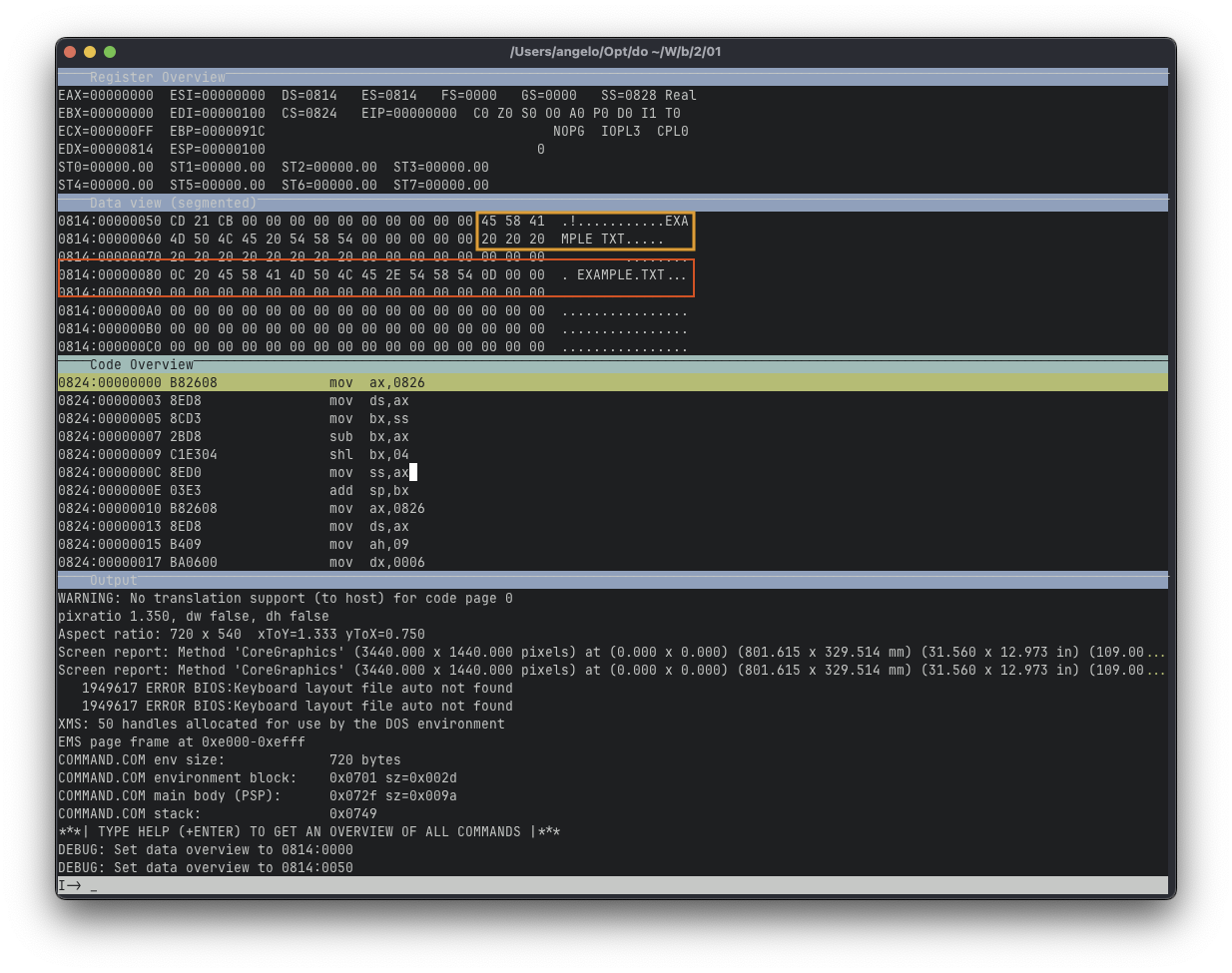
Task: Click opcode bytes C1E304
Action: (194, 454)
